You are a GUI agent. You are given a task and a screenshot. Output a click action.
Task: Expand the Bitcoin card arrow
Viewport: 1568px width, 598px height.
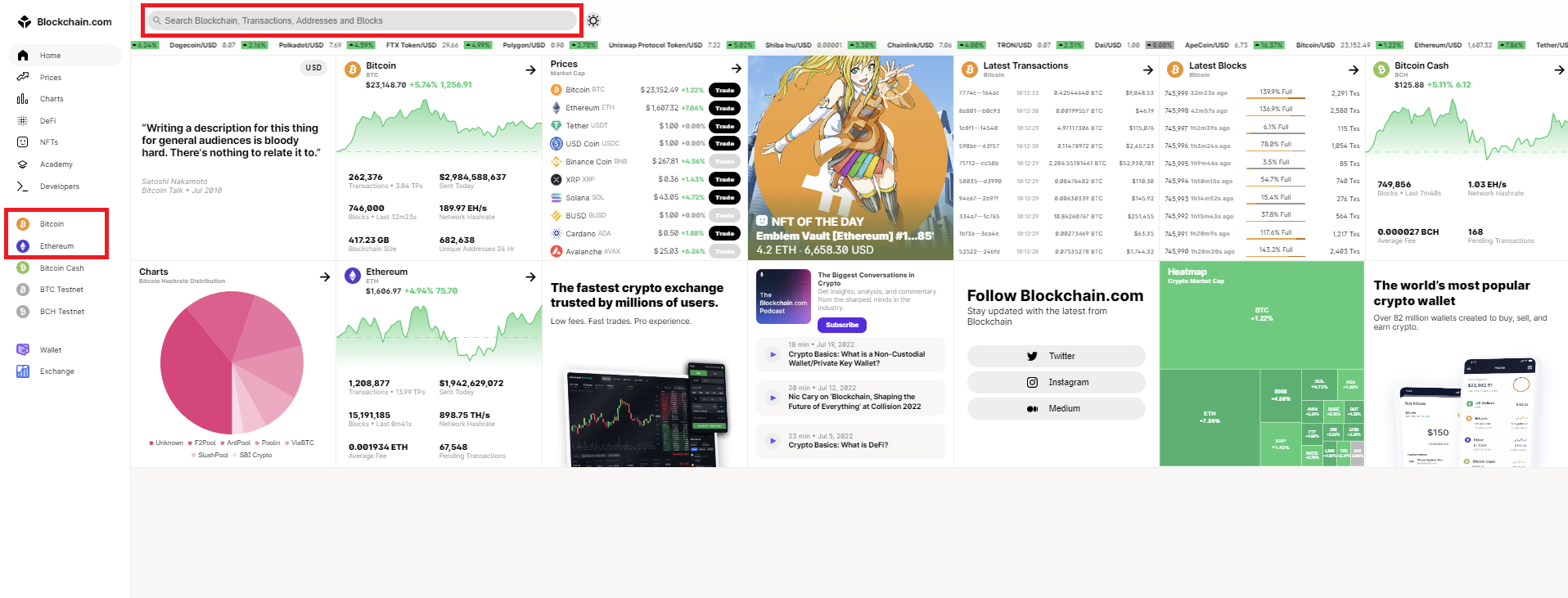(x=530, y=70)
